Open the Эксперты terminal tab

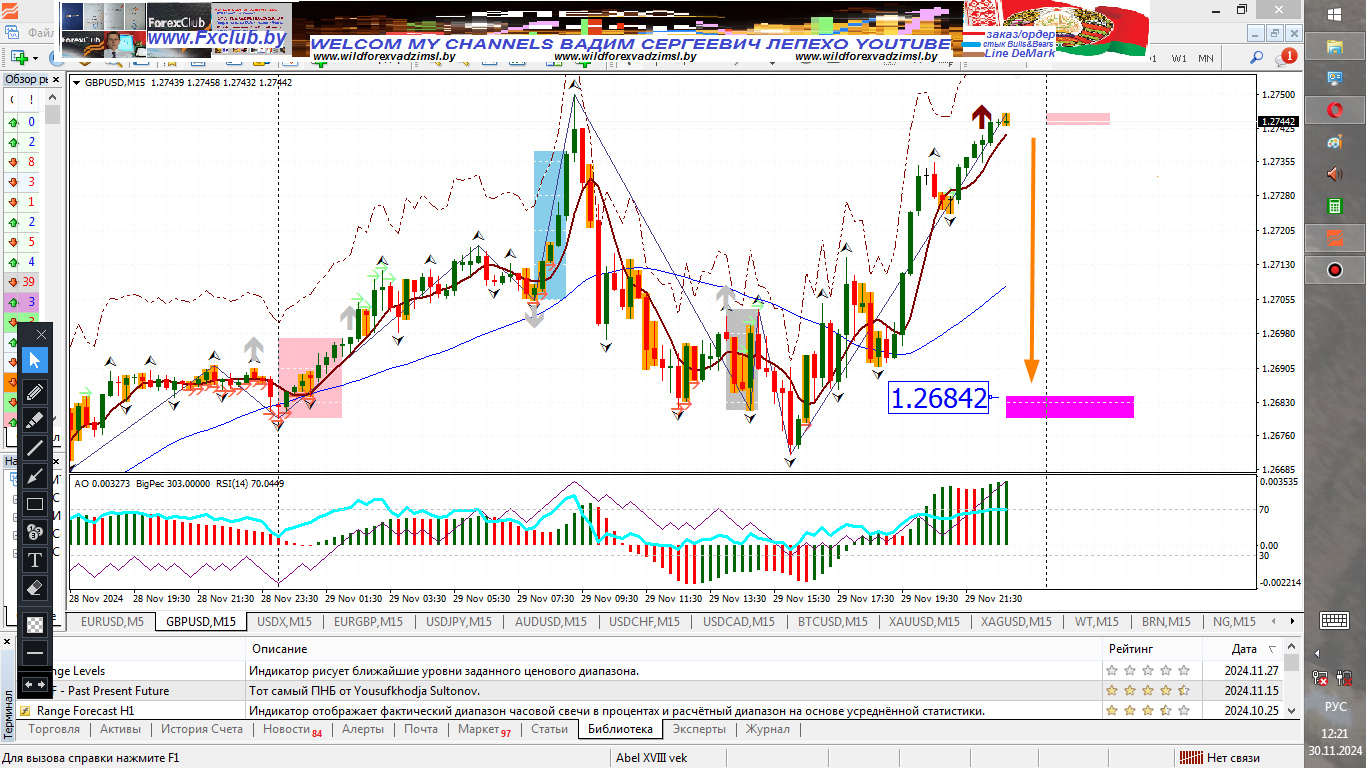coord(699,729)
